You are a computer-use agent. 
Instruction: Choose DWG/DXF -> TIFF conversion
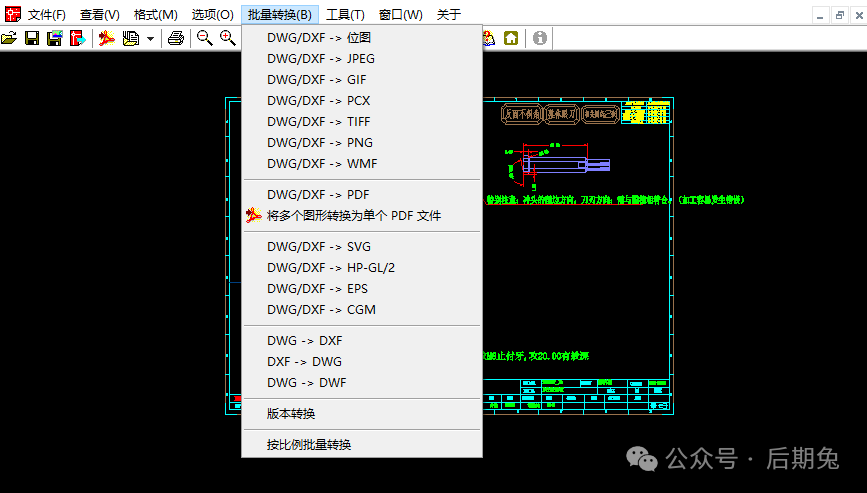click(362, 122)
